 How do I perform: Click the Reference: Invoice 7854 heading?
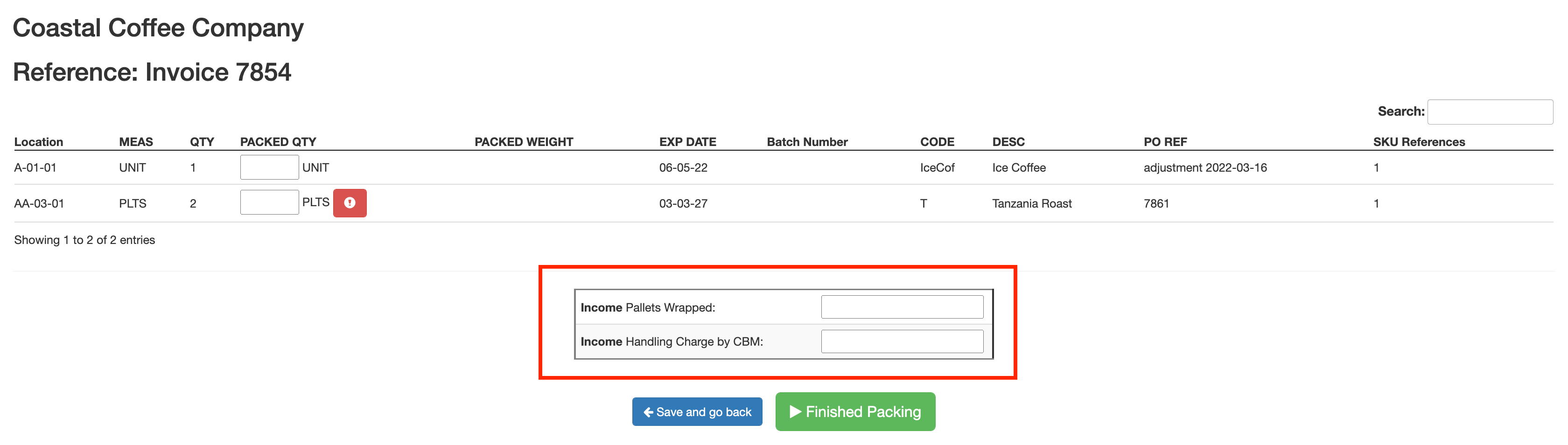[152, 72]
